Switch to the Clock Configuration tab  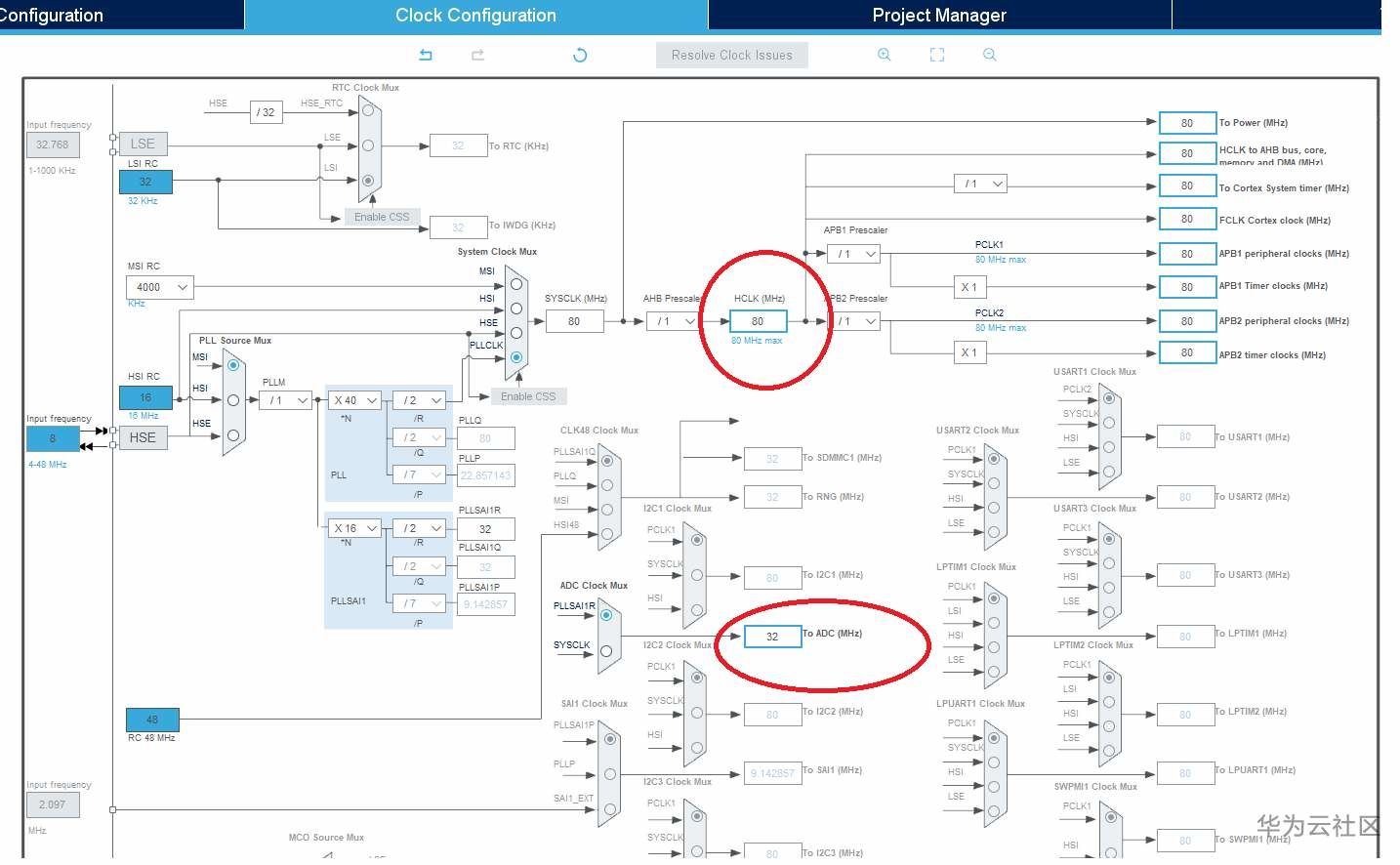475,15
